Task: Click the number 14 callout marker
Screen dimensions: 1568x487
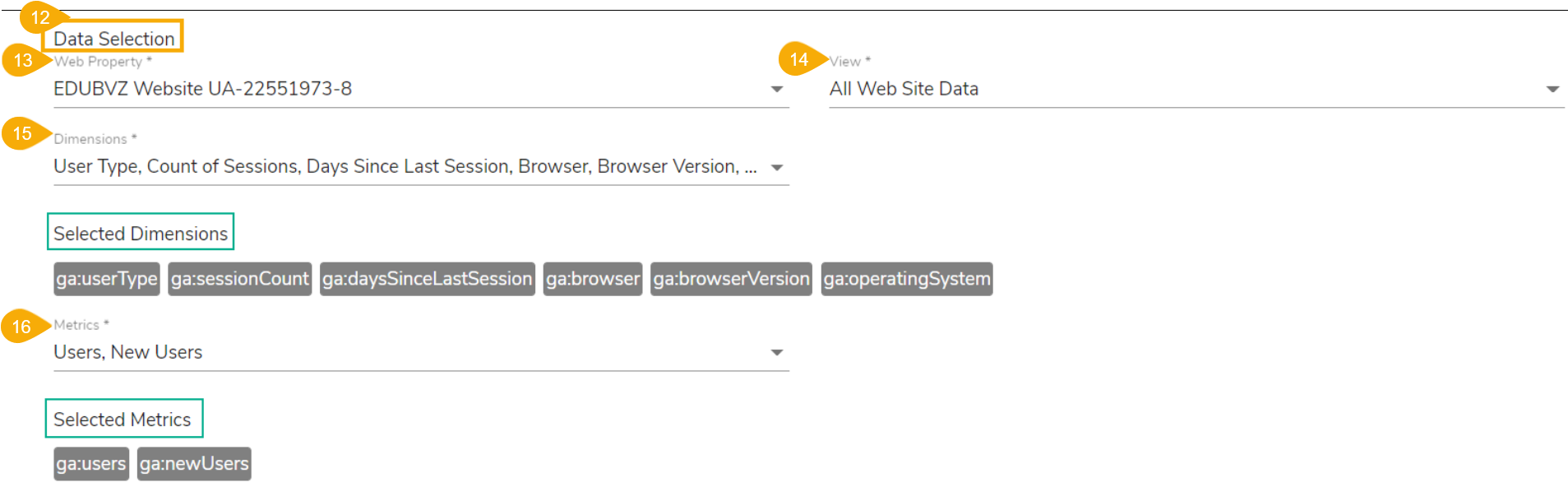Action: 798,59
